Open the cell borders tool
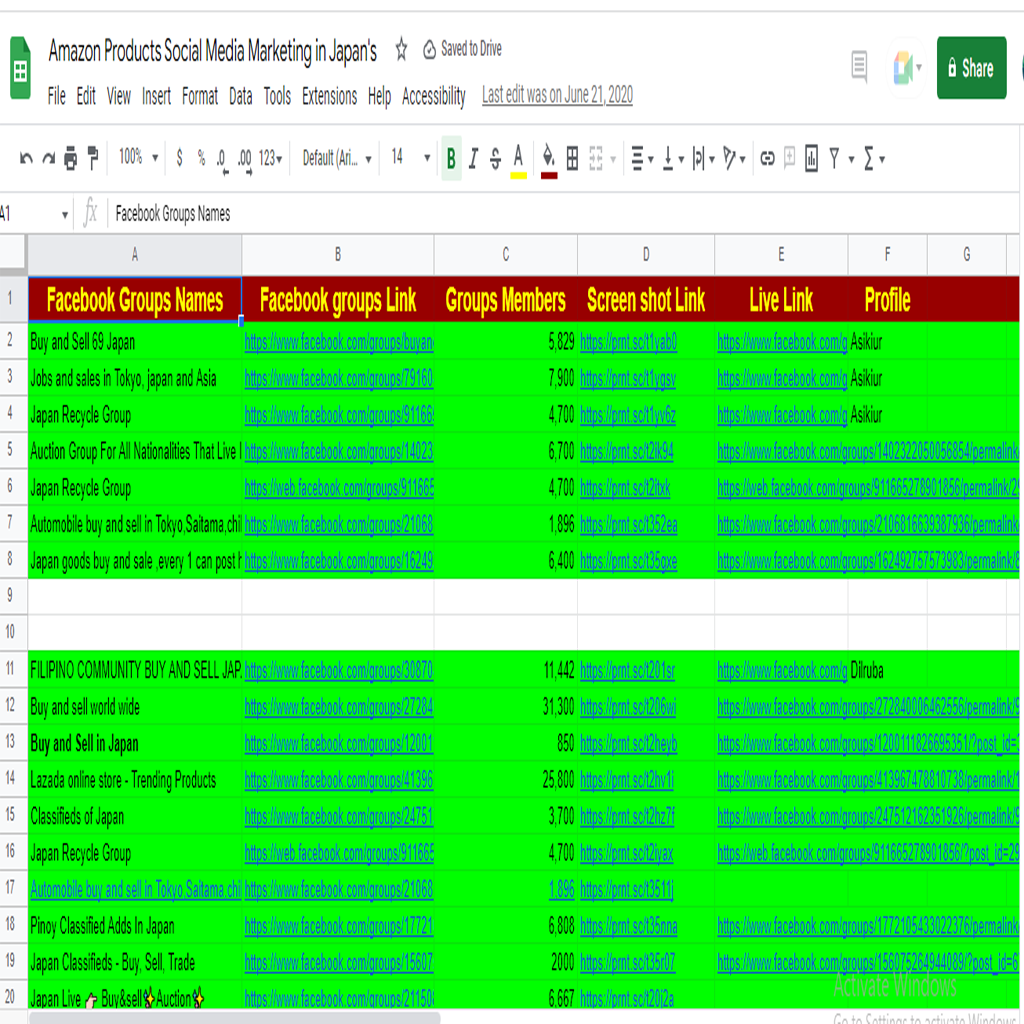The height and width of the screenshot is (1024, 1024). 572,158
